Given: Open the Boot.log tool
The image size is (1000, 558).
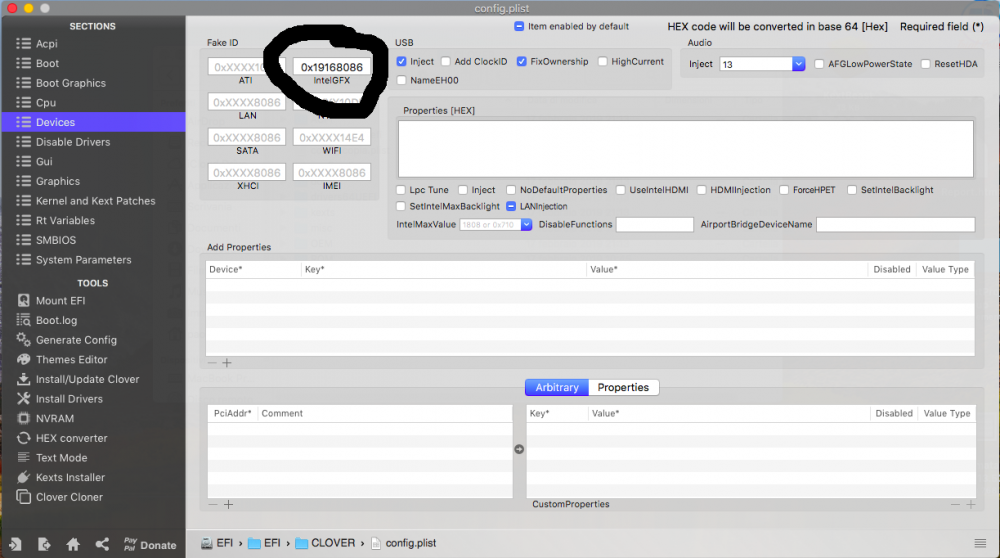Looking at the screenshot, I should coord(56,320).
